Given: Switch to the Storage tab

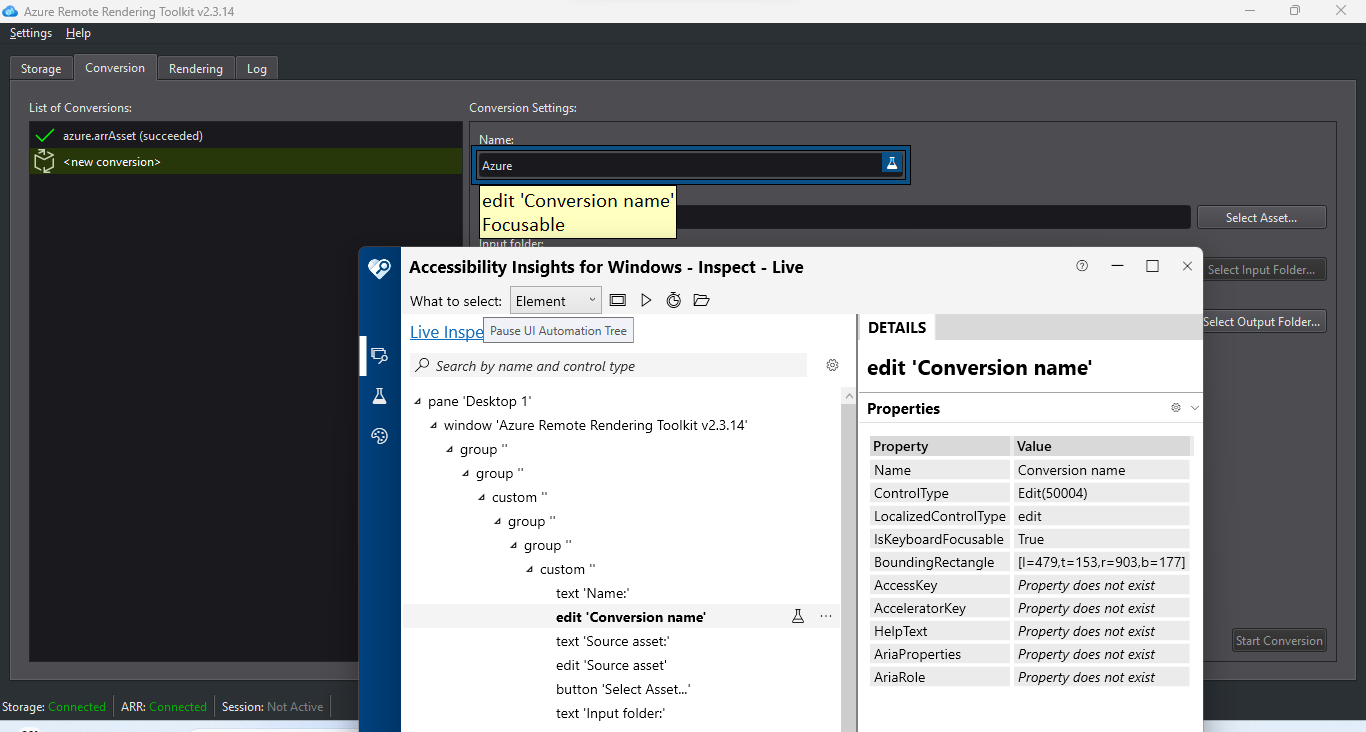Looking at the screenshot, I should click(x=41, y=69).
